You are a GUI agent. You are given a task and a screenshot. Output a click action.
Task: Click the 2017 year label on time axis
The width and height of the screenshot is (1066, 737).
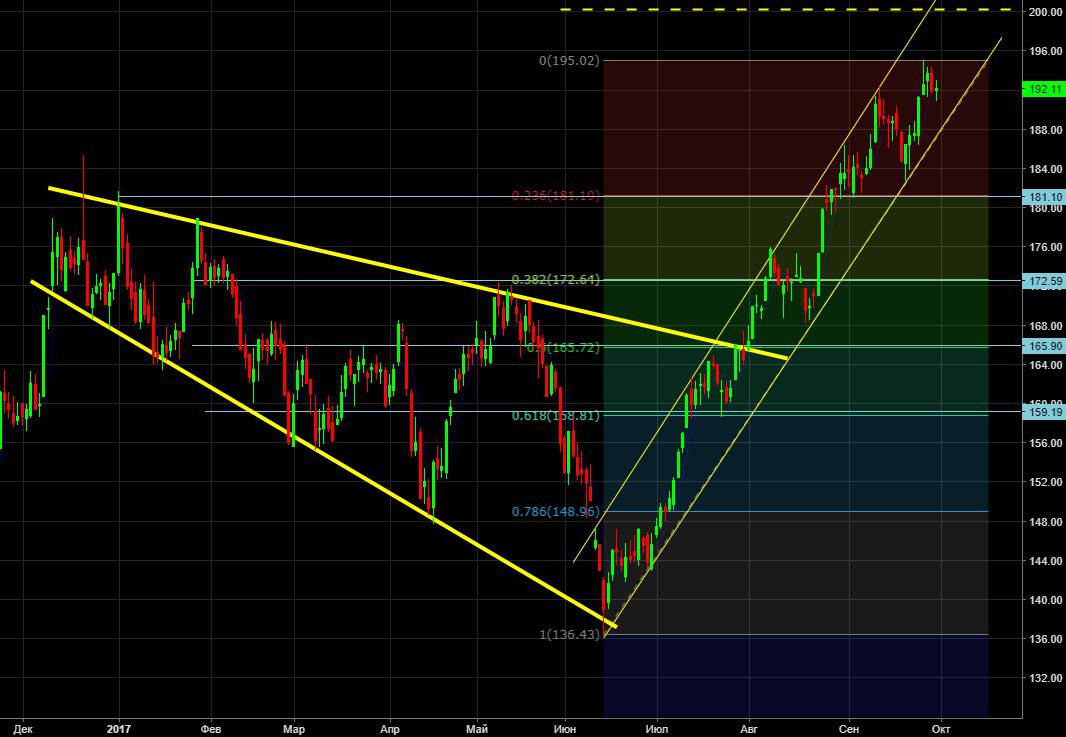pyautogui.click(x=119, y=729)
